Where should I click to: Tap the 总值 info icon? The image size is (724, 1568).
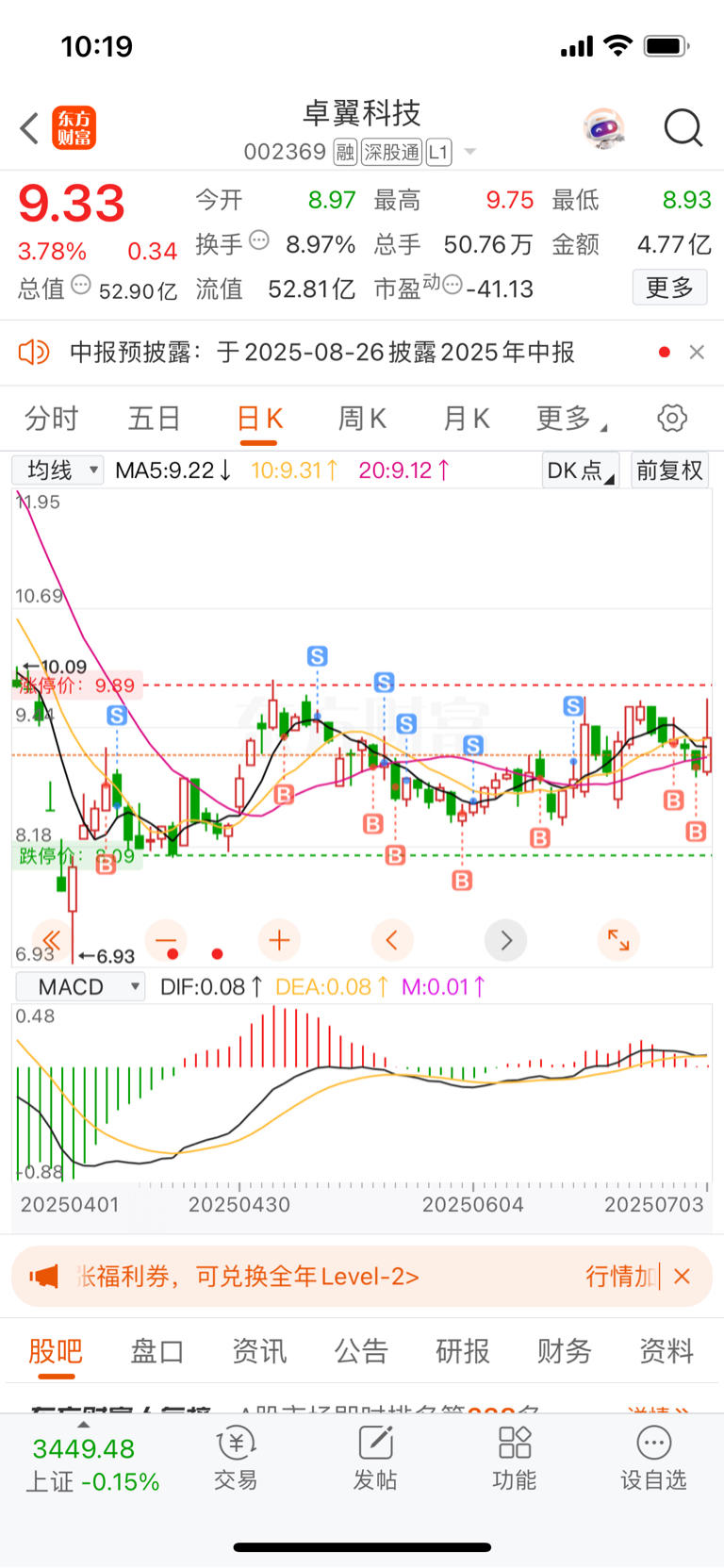pos(81,285)
